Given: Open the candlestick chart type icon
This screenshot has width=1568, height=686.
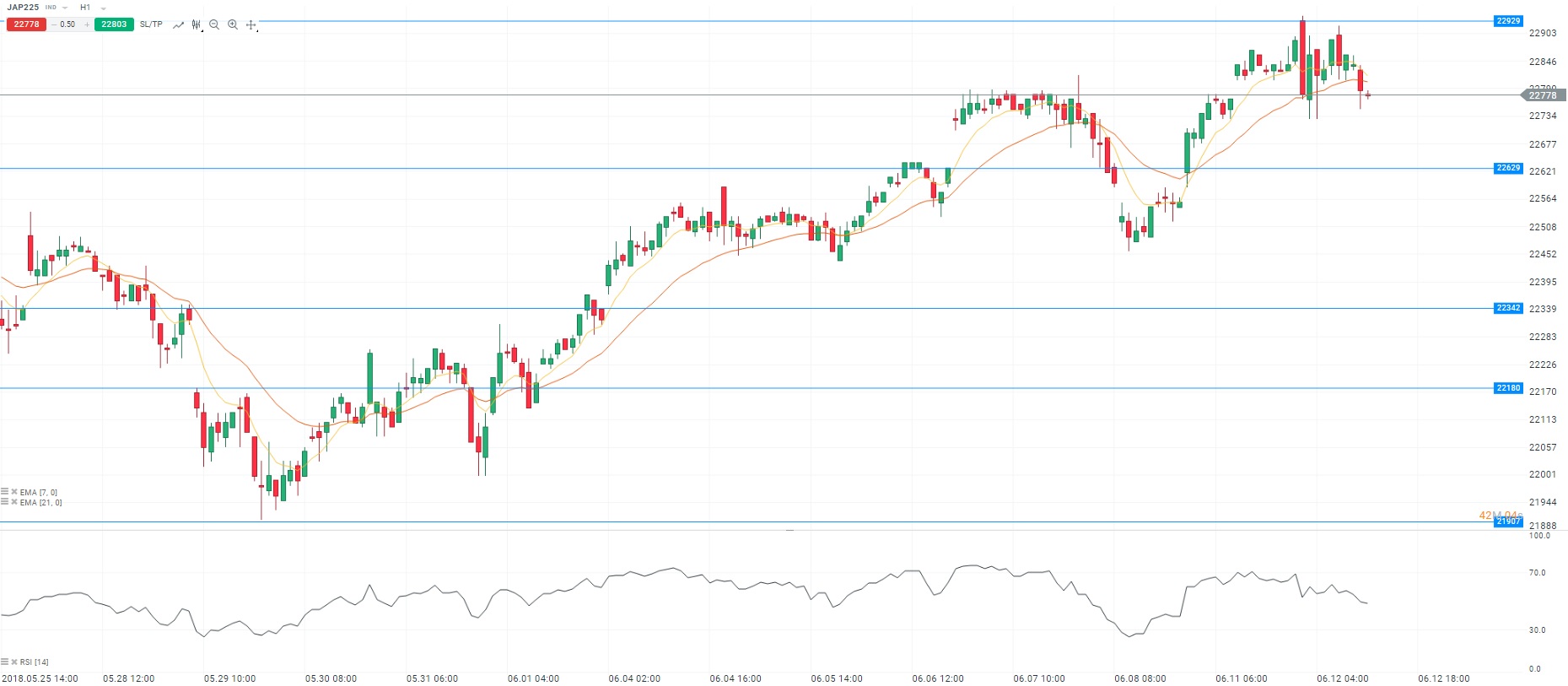Looking at the screenshot, I should pyautogui.click(x=197, y=25).
